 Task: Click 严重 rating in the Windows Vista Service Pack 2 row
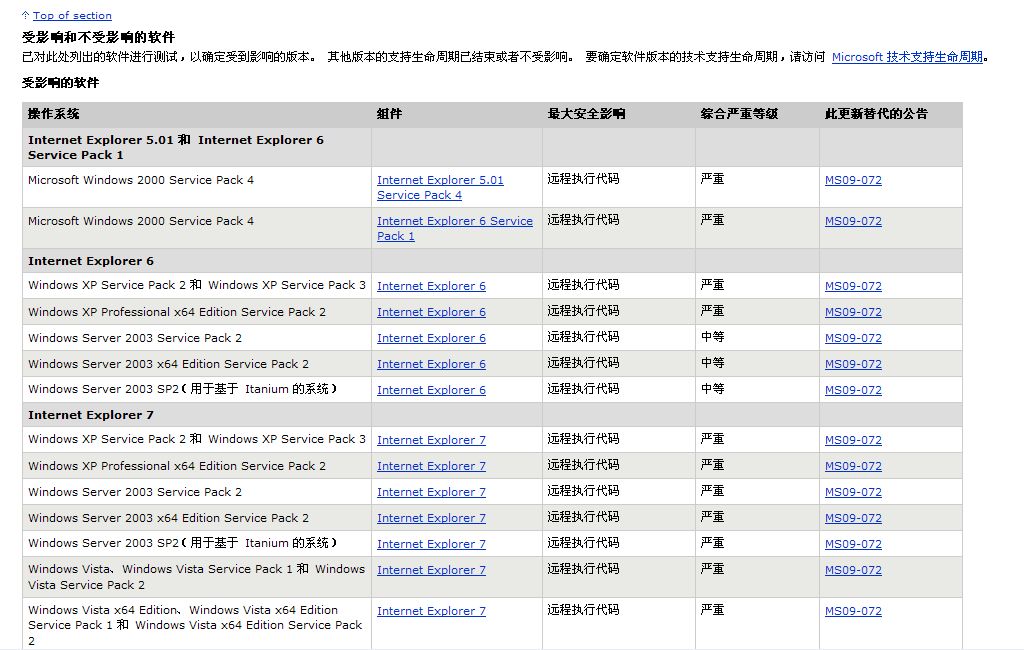click(712, 569)
